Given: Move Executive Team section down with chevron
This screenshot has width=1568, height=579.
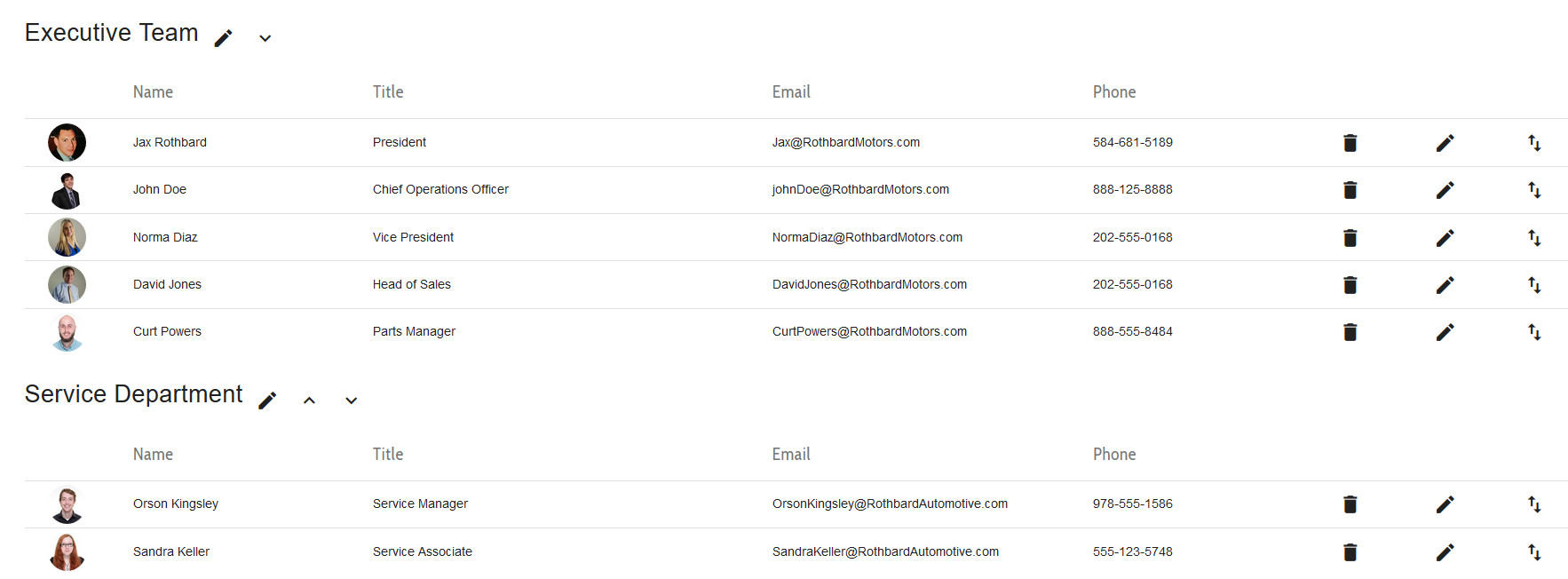Looking at the screenshot, I should (x=265, y=38).
